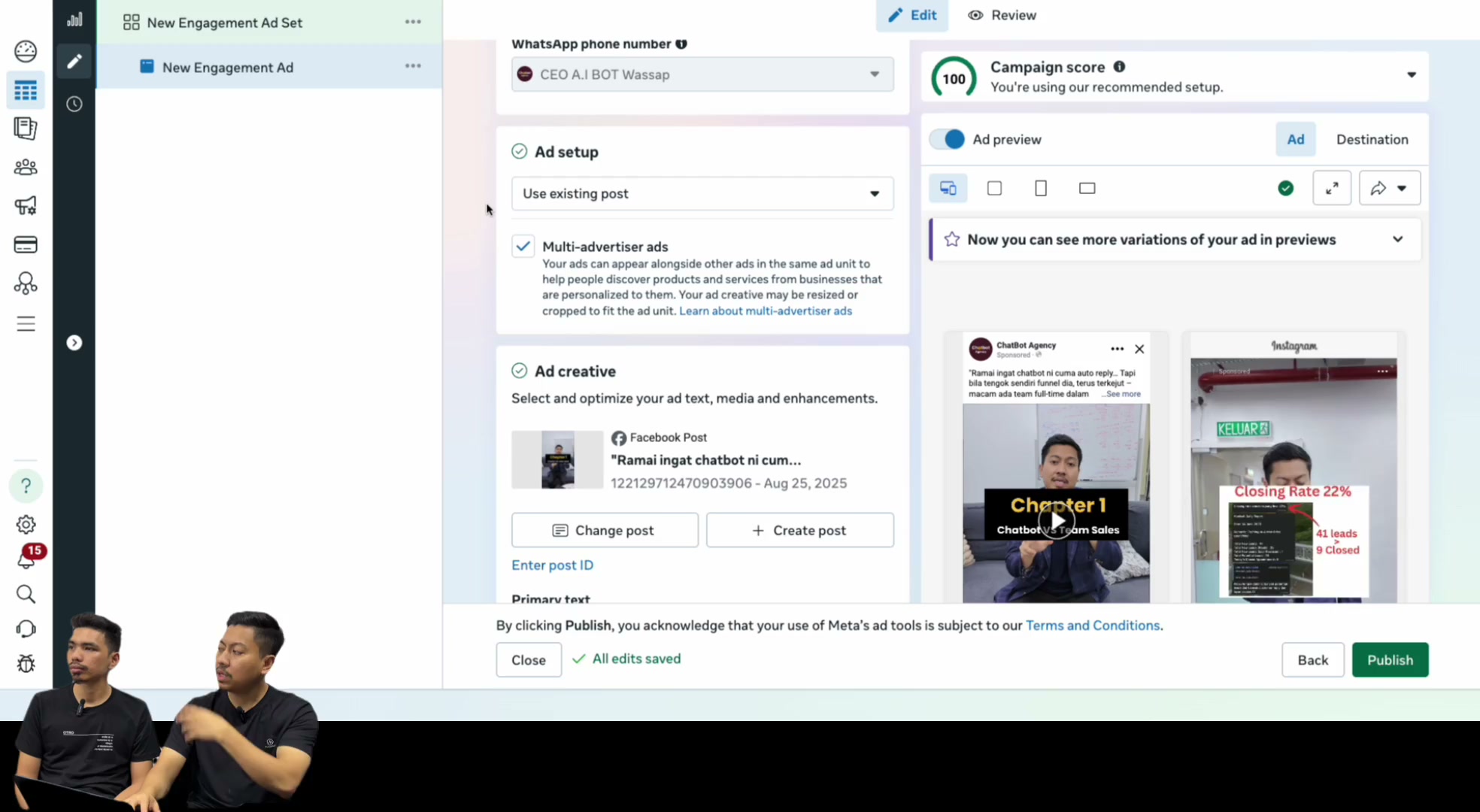Open the bar chart icon in dark panel
1480x812 pixels.
pos(74,20)
